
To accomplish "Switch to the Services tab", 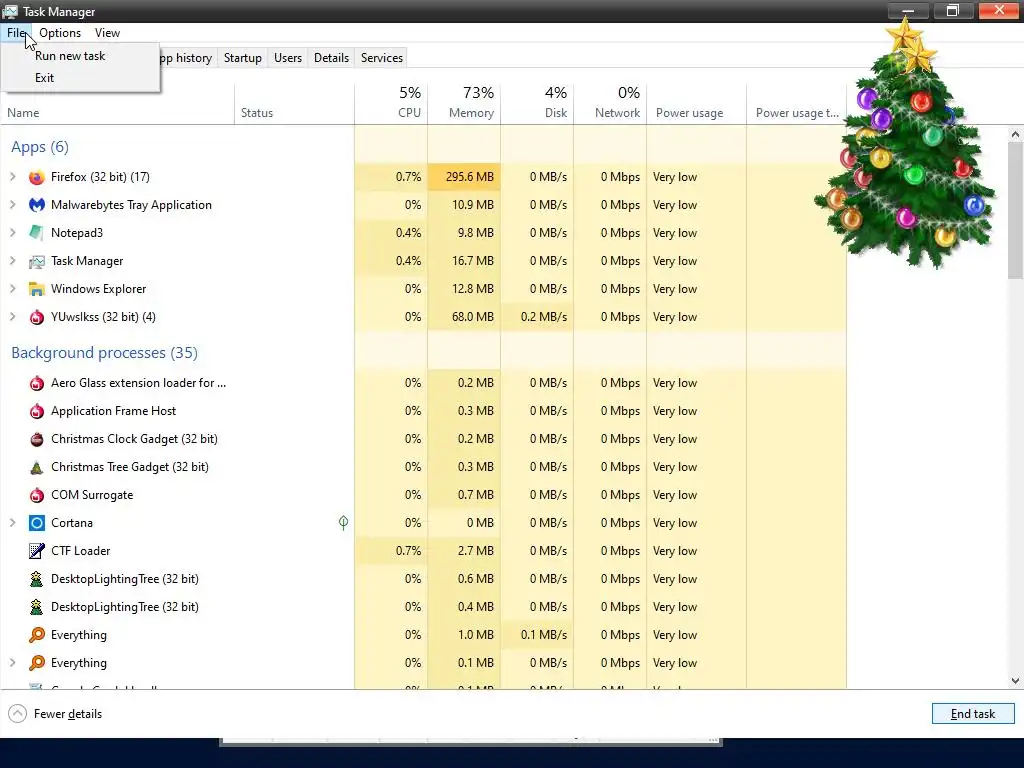I will pos(382,58).
